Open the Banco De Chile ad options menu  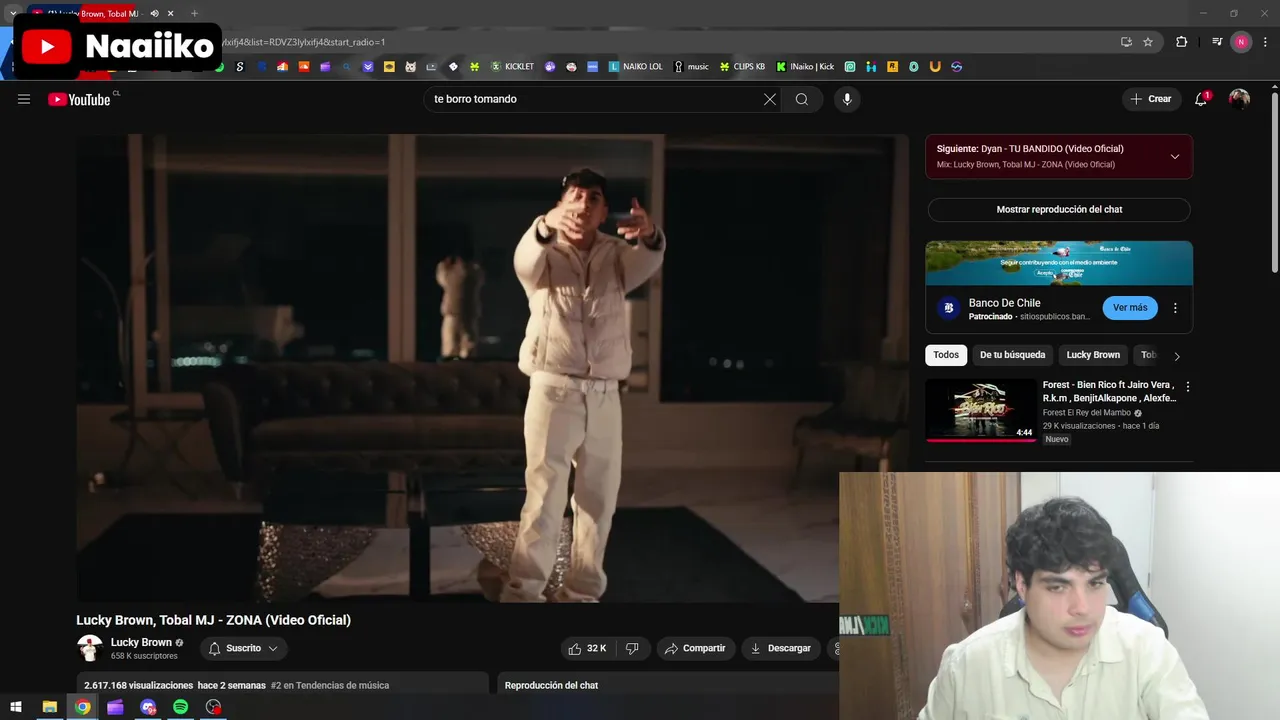(1175, 308)
